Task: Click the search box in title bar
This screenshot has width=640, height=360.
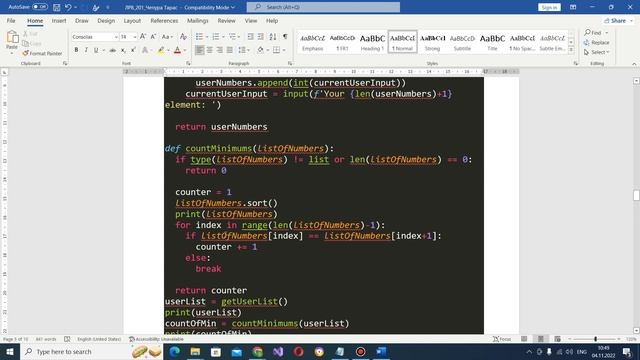Action: (x=323, y=7)
